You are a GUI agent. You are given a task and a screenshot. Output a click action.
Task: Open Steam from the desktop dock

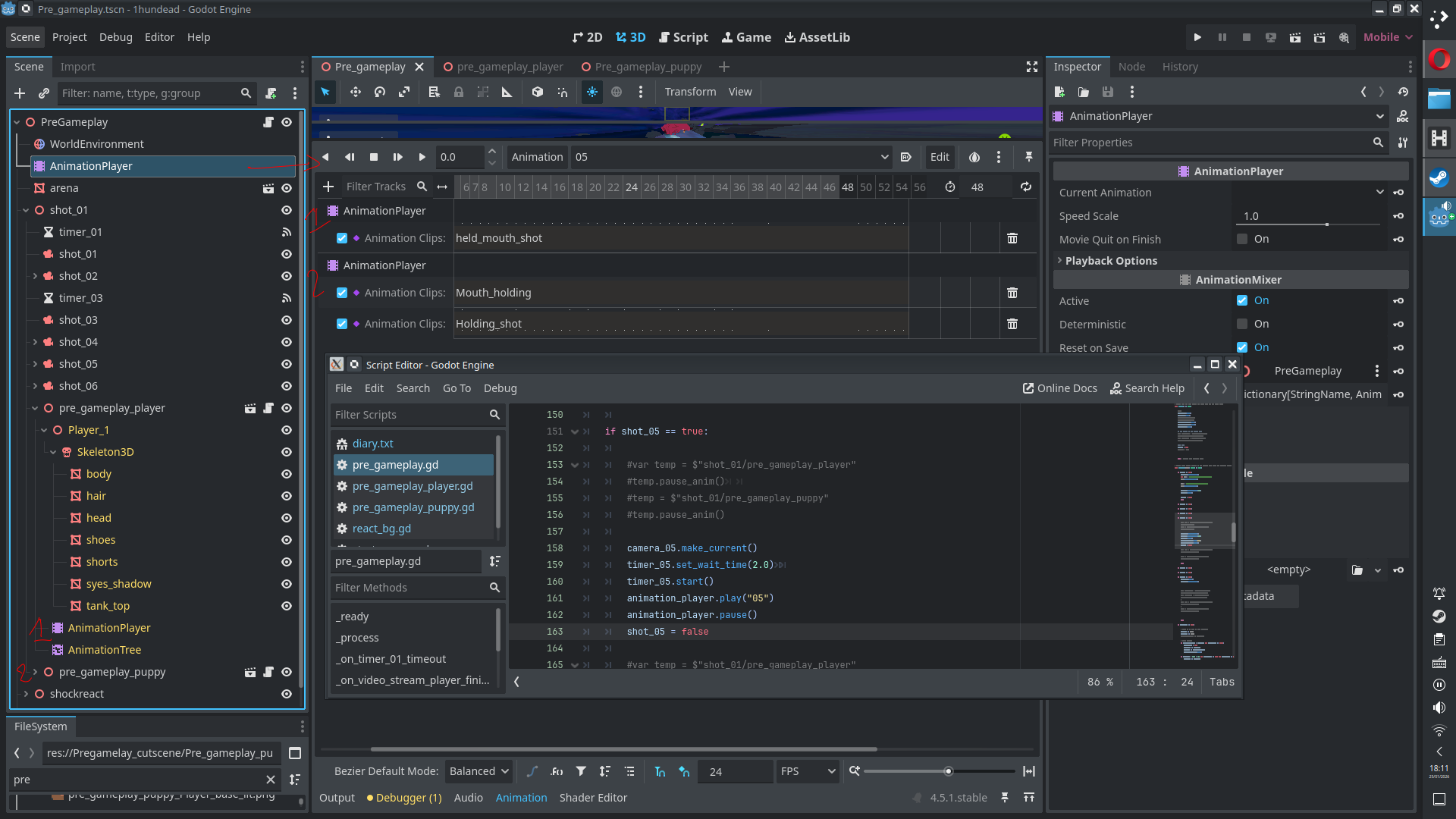(1439, 178)
